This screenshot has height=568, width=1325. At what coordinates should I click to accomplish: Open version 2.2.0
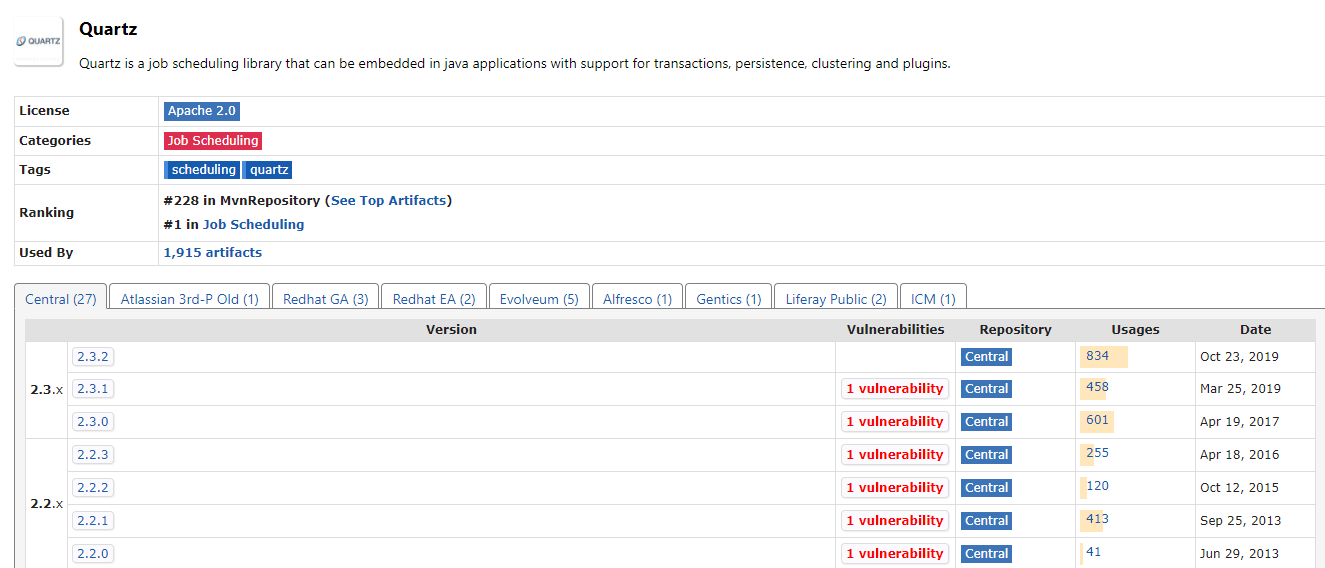(92, 554)
